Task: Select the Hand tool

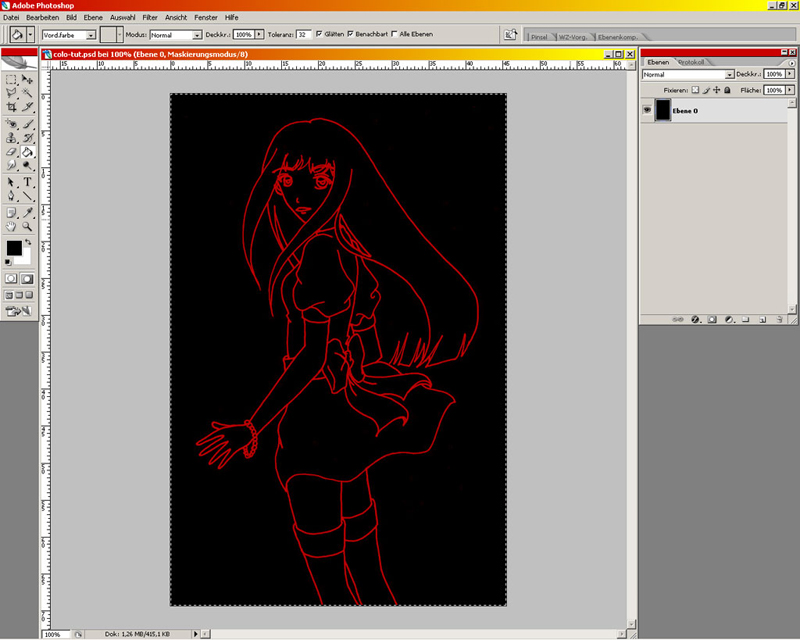Action: (11, 227)
